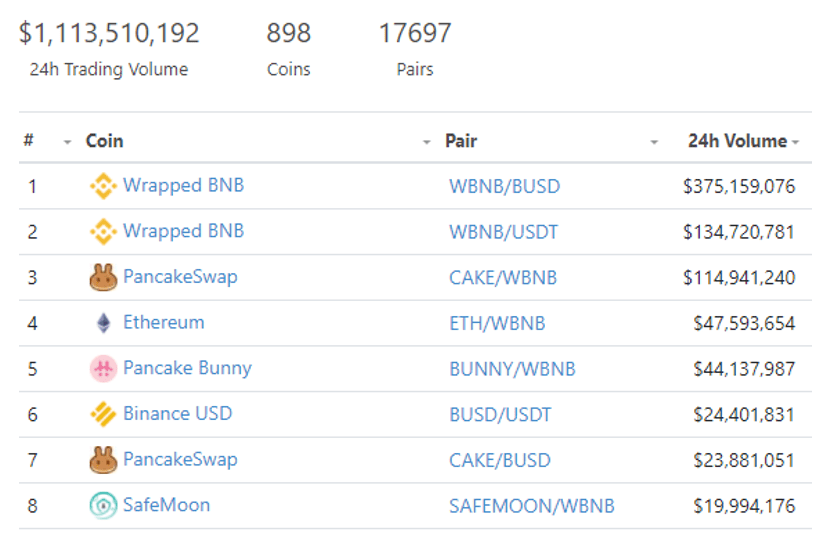Click Wrapped BNB icon in row 2
Screen dimensions: 832x548
tap(103, 232)
